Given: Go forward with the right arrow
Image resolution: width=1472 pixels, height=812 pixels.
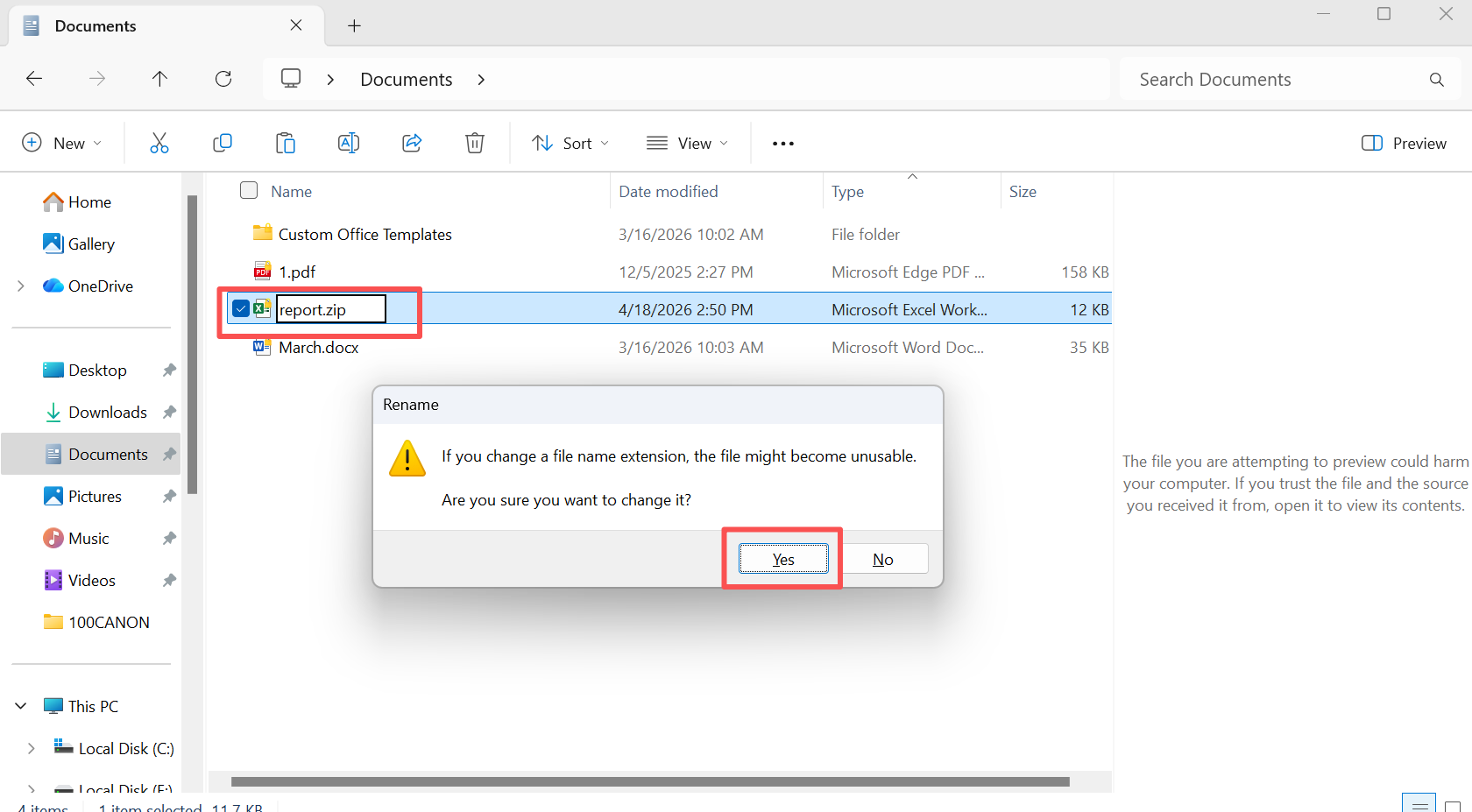Looking at the screenshot, I should pos(97,79).
